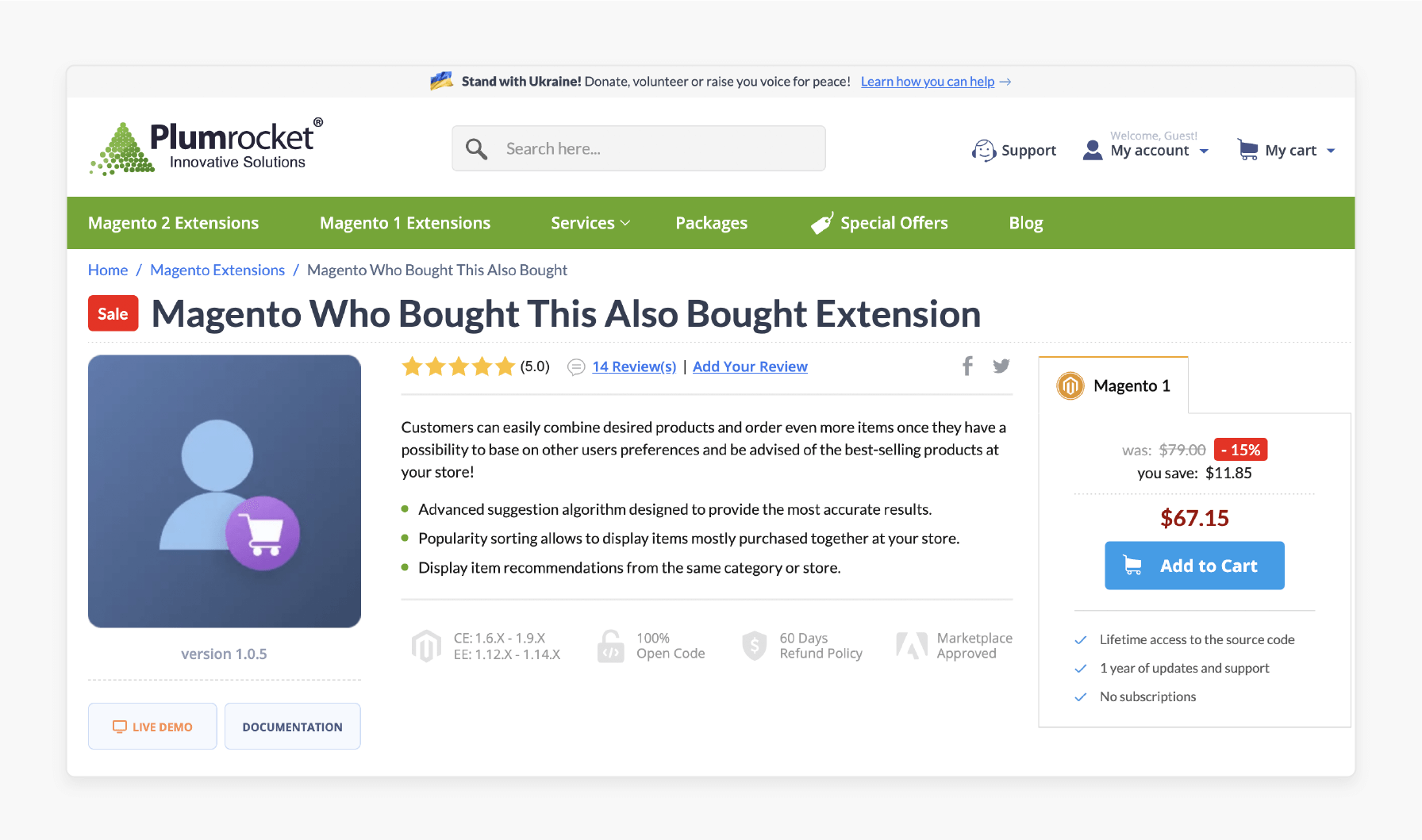Image resolution: width=1422 pixels, height=840 pixels.
Task: Click Lifetime access to the source code
Action: (x=1197, y=639)
